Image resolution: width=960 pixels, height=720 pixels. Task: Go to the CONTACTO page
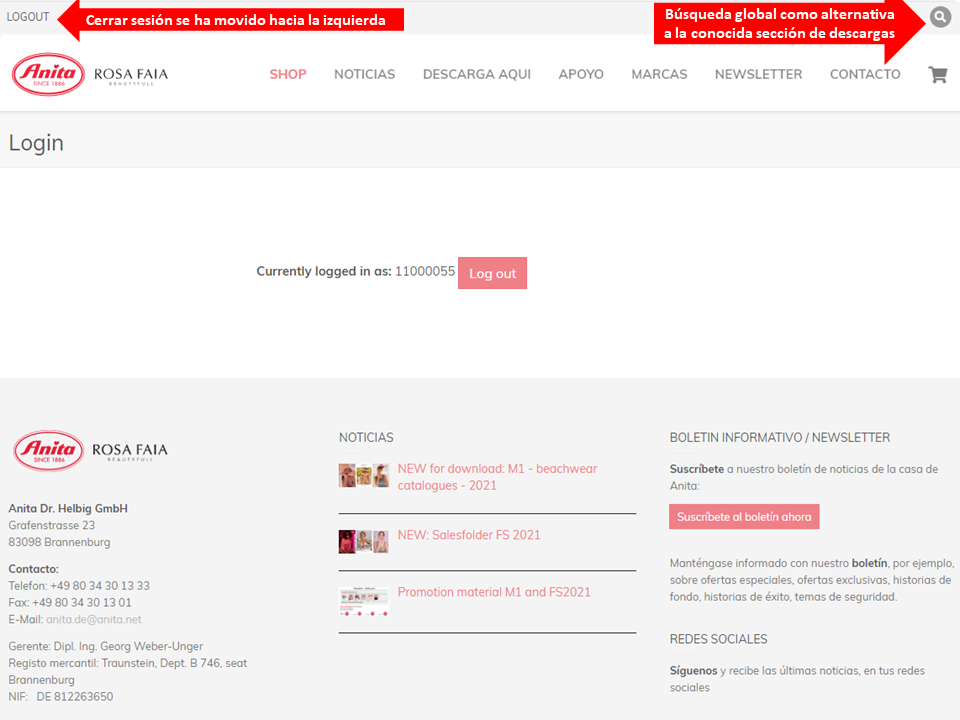[x=865, y=74]
